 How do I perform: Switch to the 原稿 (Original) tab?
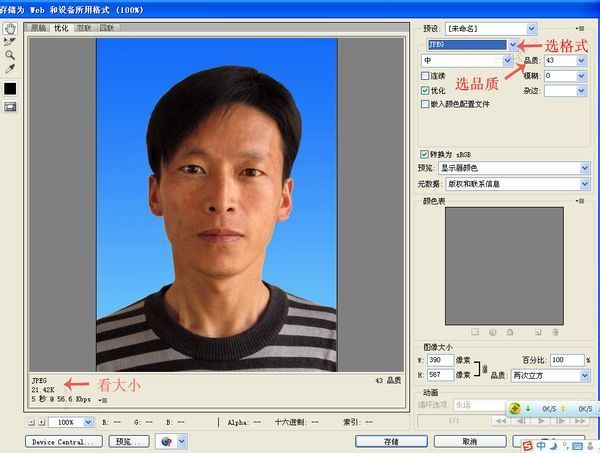[x=39, y=28]
